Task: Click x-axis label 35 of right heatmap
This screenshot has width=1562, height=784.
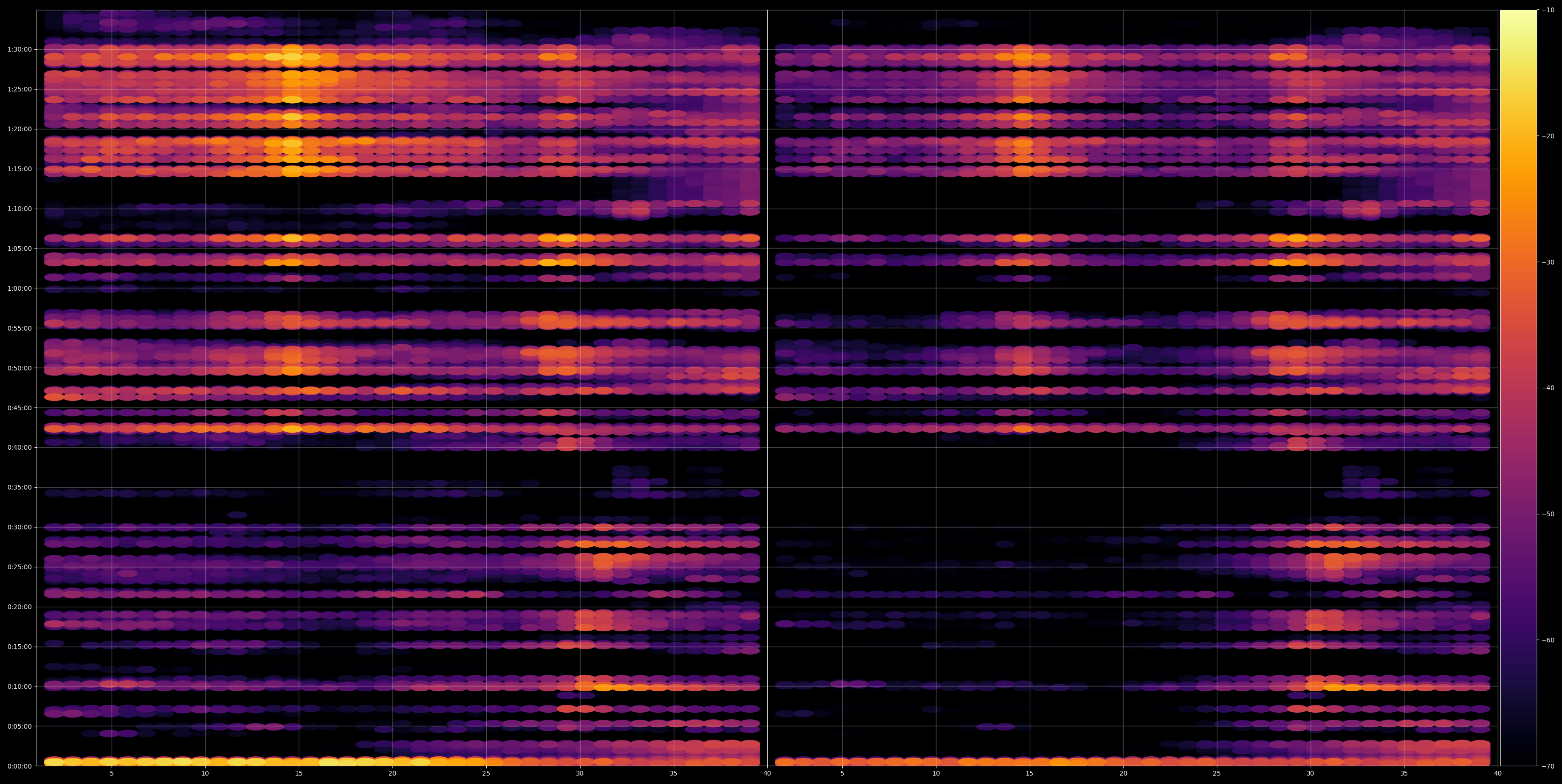Action: click(1404, 774)
